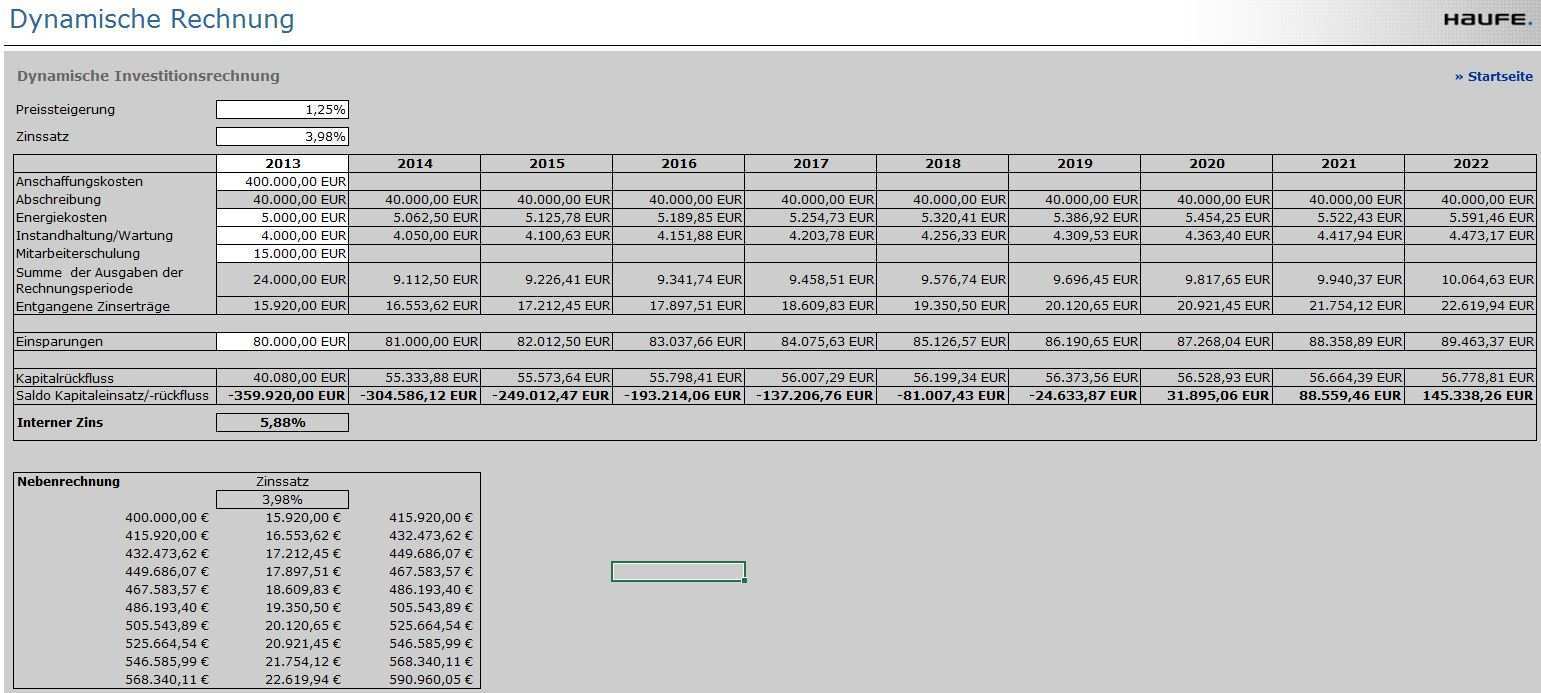Click the 2022 year column header
Screen dimensions: 1541x693
[x=1470, y=164]
